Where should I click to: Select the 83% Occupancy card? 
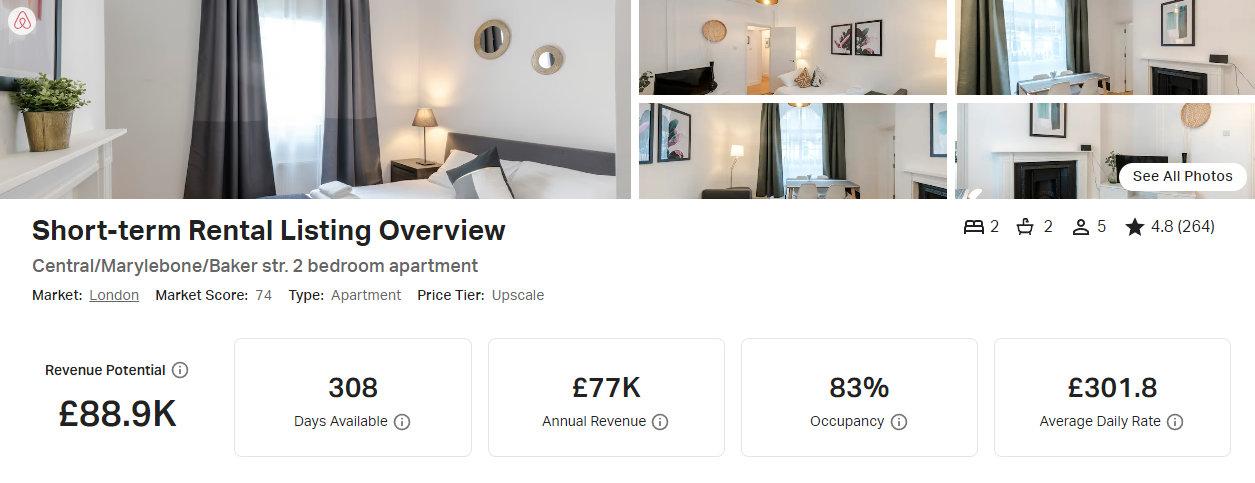coord(859,397)
